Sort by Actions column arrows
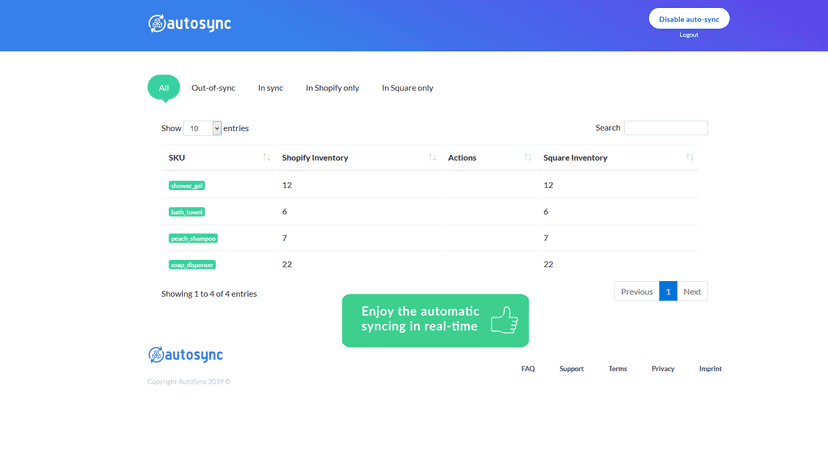 click(527, 157)
